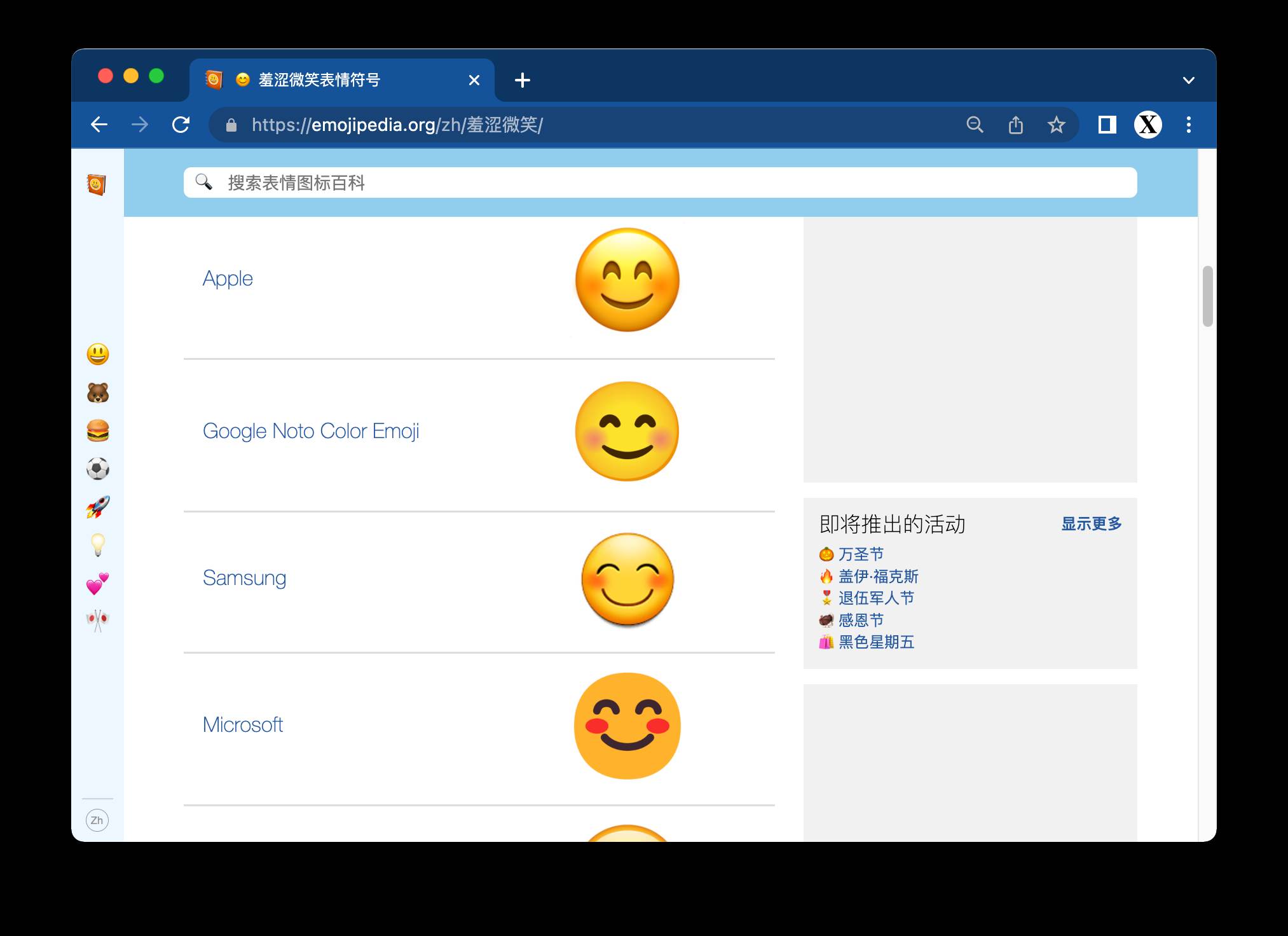The height and width of the screenshot is (936, 1288).
Task: Open the Google Noto Color Emoji link
Action: (310, 431)
